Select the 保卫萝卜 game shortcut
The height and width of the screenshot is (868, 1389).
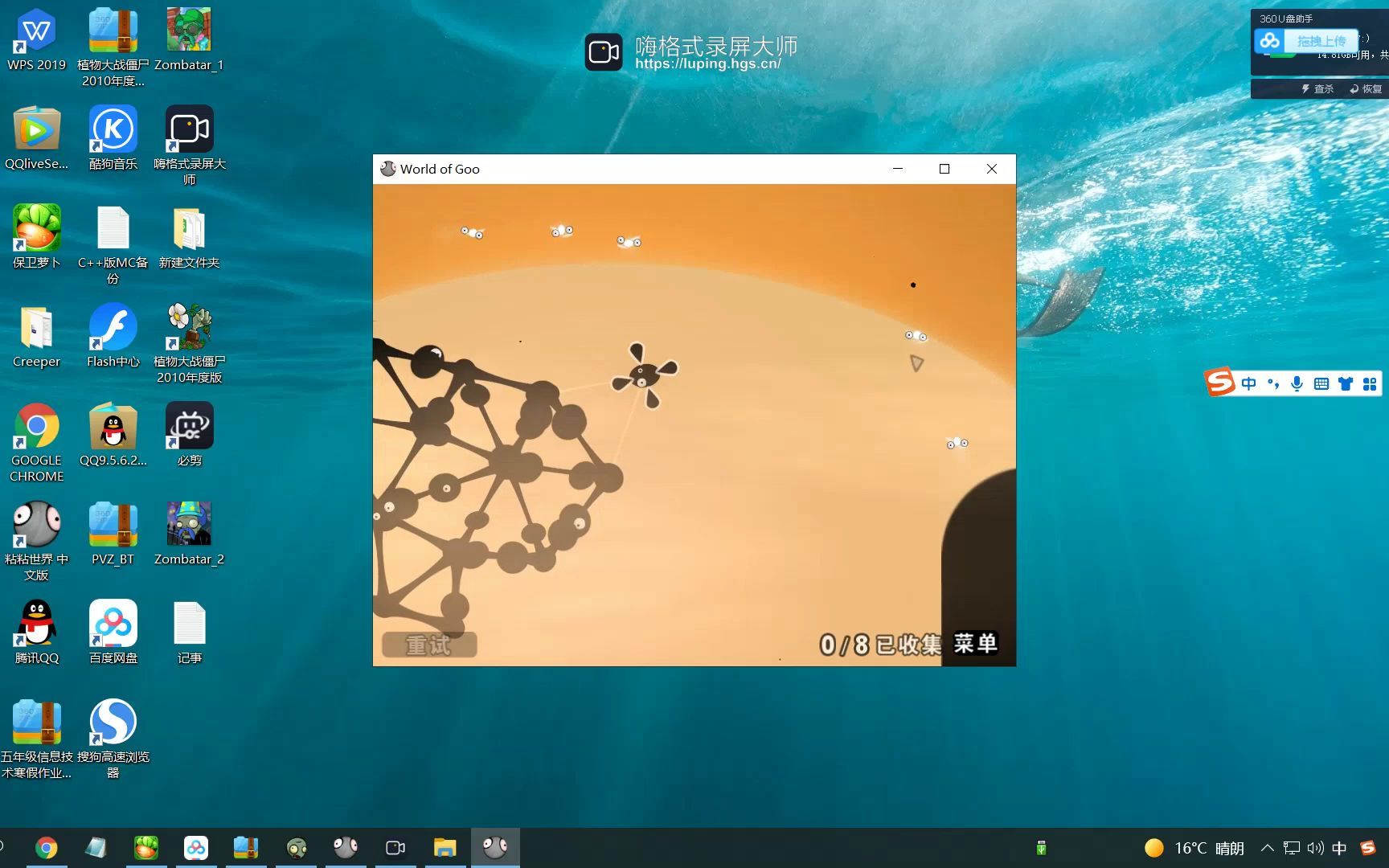pos(37,237)
